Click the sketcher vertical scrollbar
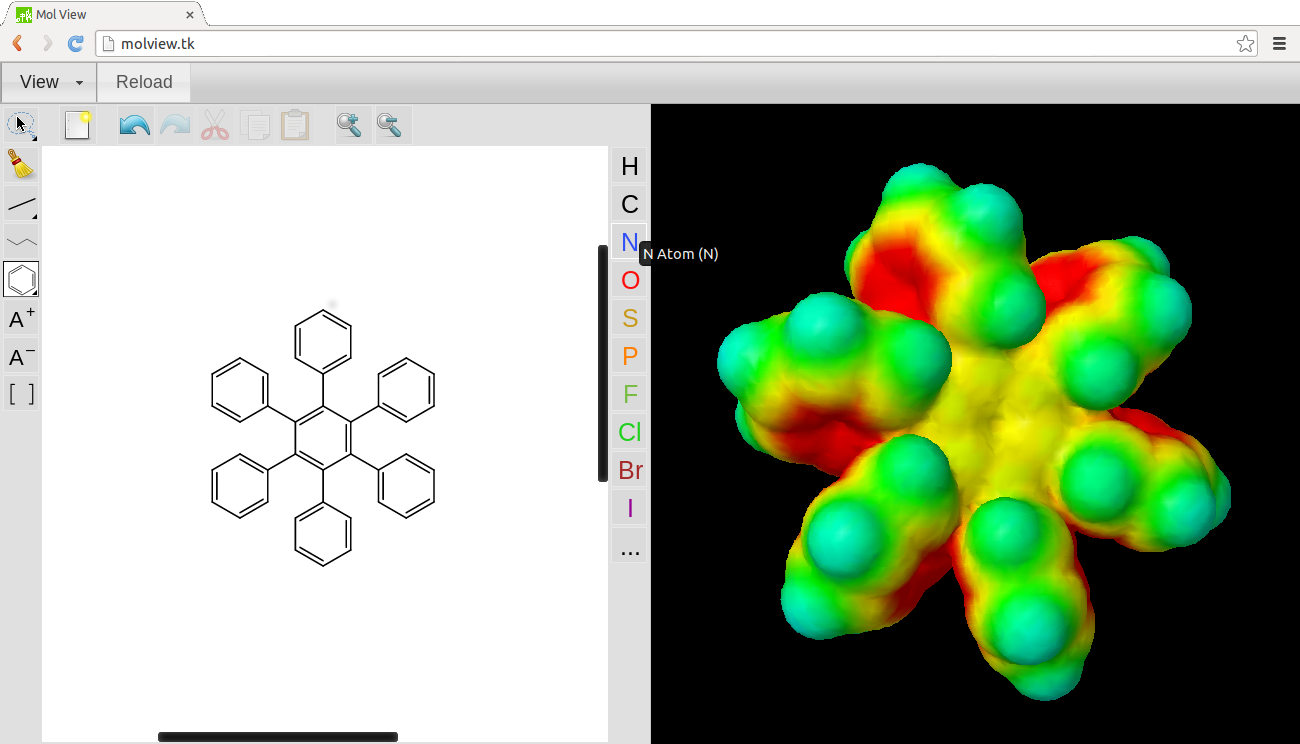The height and width of the screenshot is (744, 1300). pos(603,364)
